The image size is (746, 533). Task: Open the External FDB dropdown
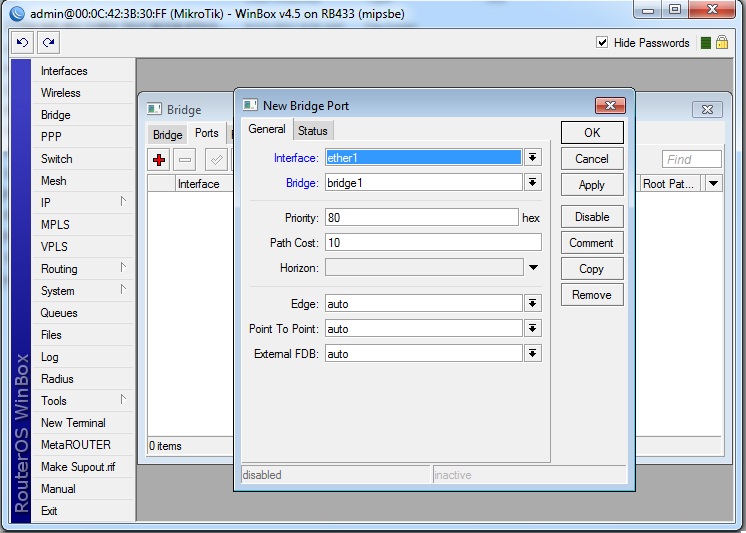[x=533, y=354]
